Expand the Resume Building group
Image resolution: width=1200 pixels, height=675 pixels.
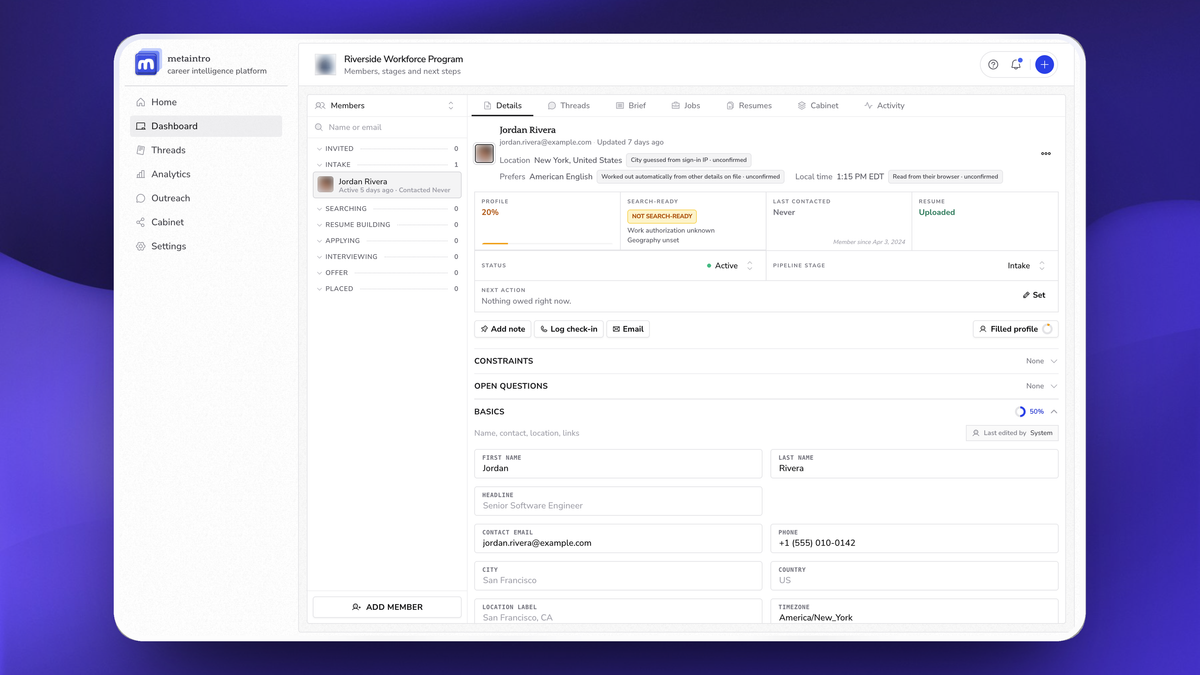(x=386, y=225)
